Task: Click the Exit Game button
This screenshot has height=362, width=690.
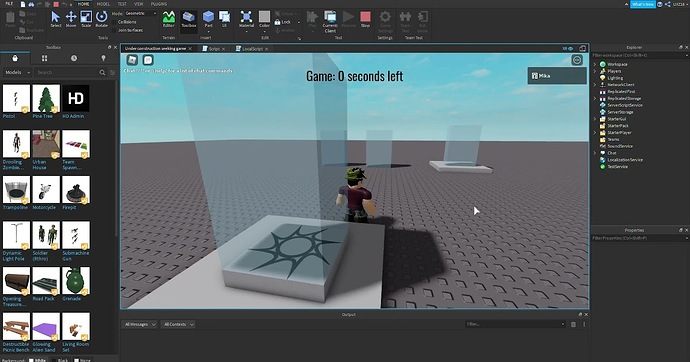Action: click(422, 22)
